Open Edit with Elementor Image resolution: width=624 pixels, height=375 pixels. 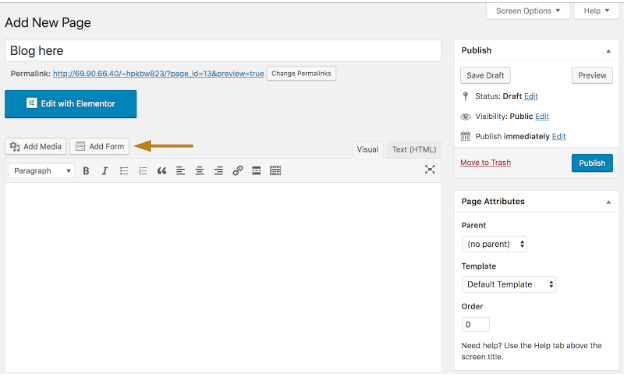pos(71,104)
